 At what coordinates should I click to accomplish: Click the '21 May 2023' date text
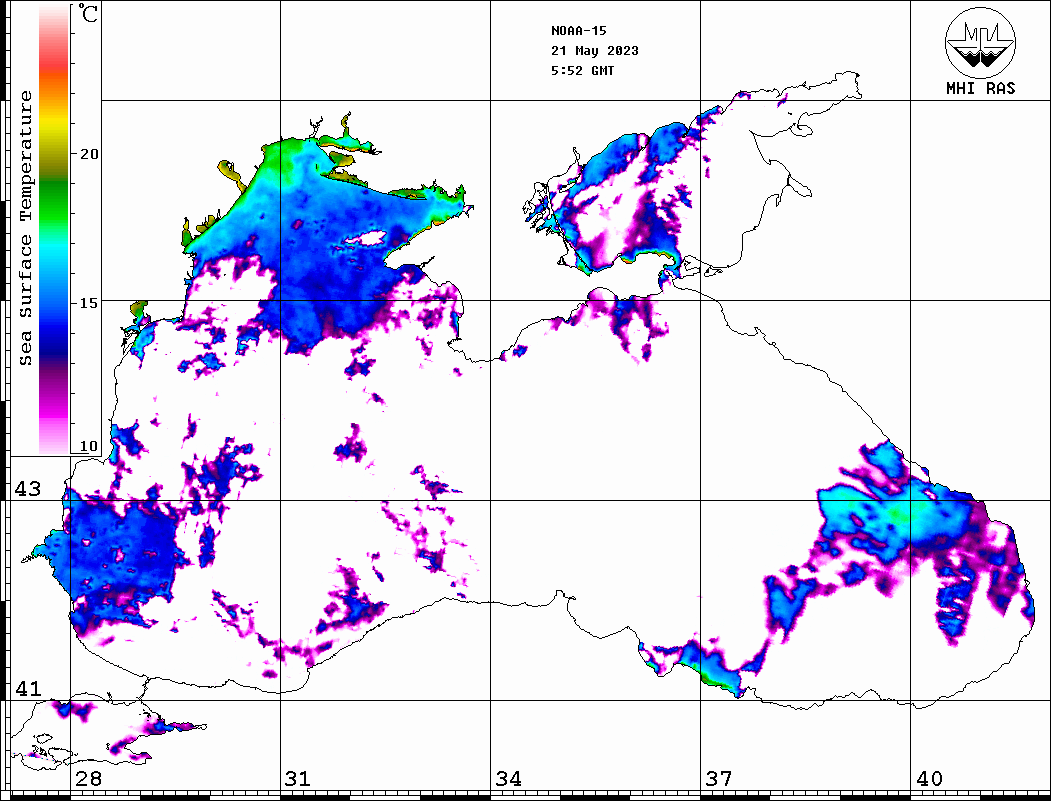point(595,51)
